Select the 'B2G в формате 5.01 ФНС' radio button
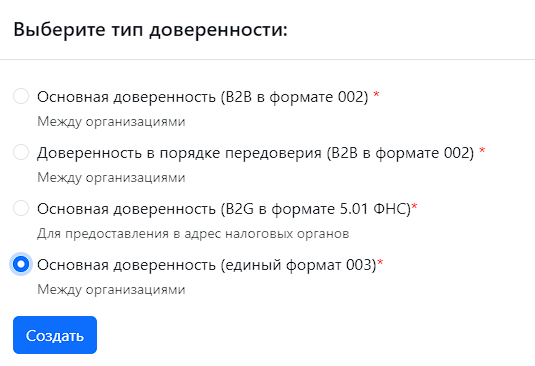 coord(21,208)
